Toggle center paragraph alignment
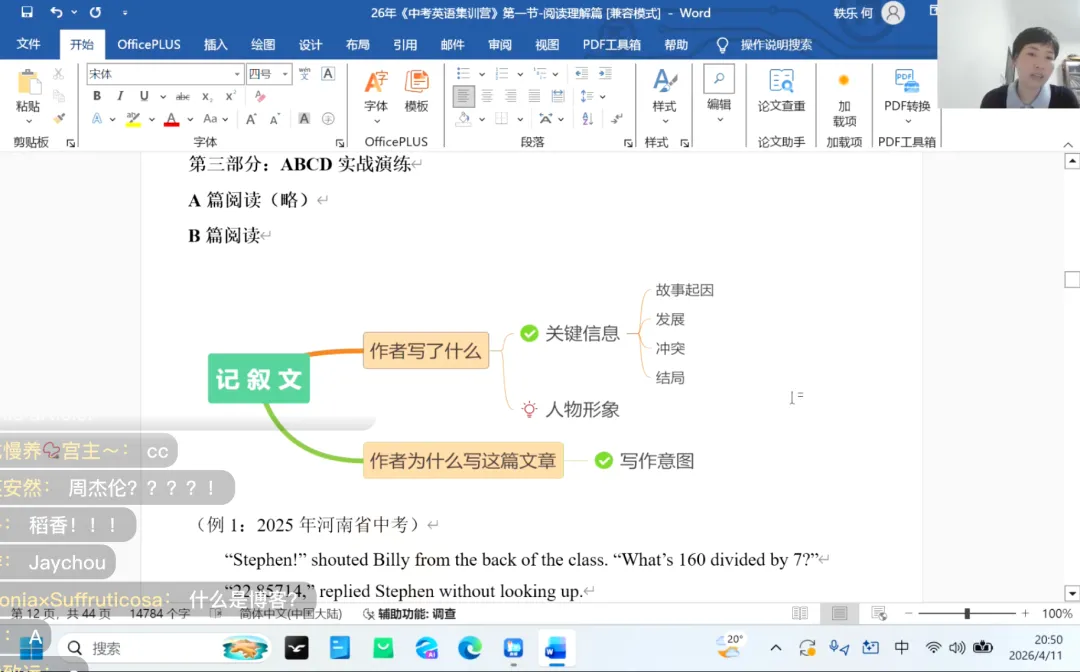The height and width of the screenshot is (672, 1080). (x=489, y=96)
